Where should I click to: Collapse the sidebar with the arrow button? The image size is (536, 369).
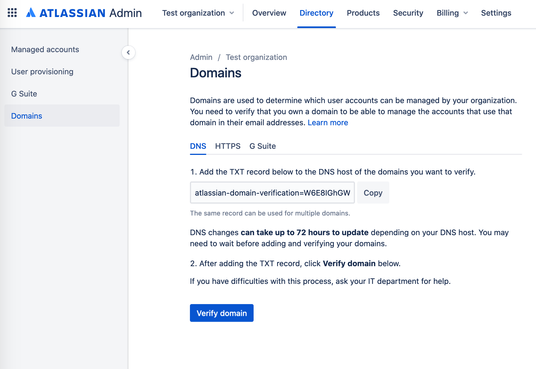128,53
